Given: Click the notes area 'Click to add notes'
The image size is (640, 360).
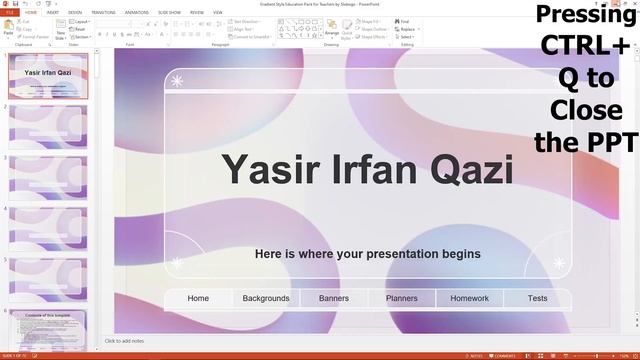Looking at the screenshot, I should pyautogui.click(x=124, y=341).
